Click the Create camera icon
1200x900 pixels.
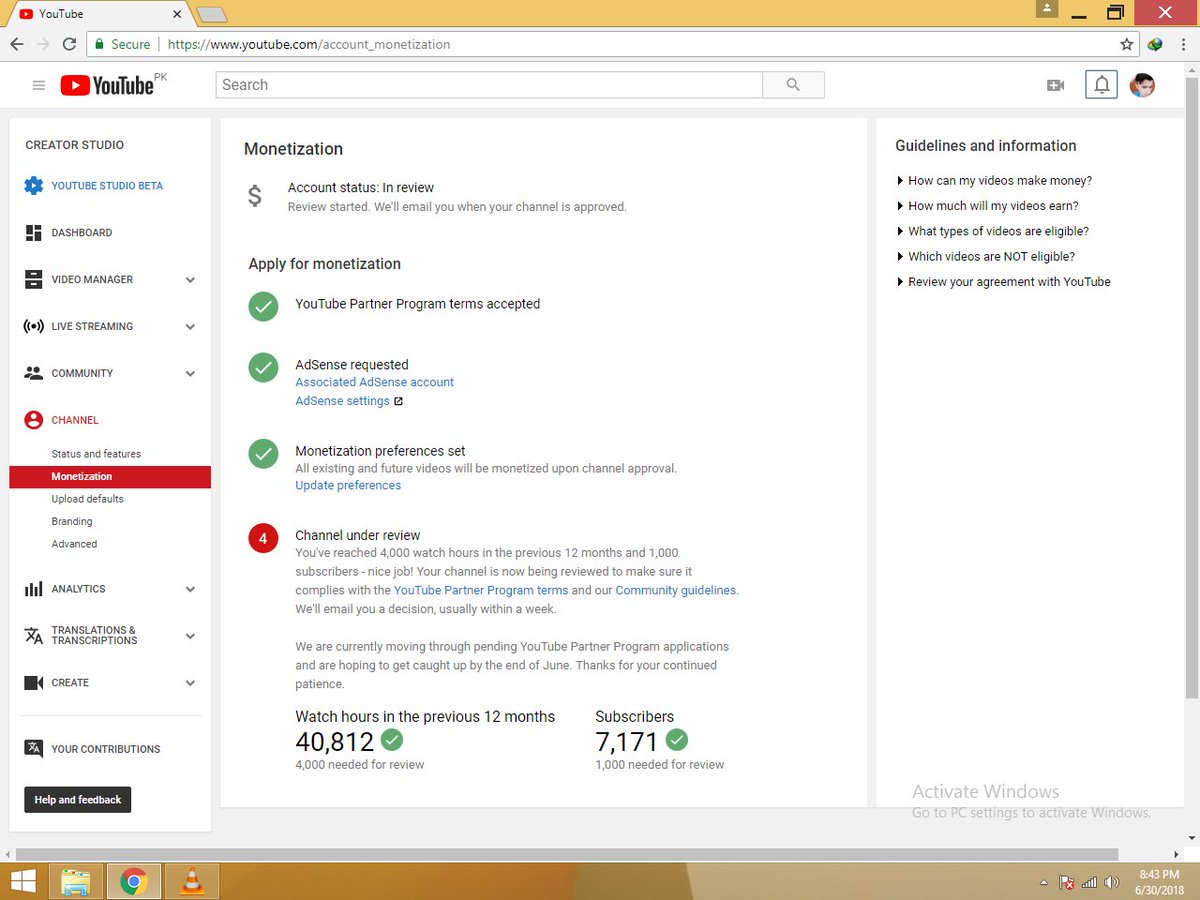[34, 683]
